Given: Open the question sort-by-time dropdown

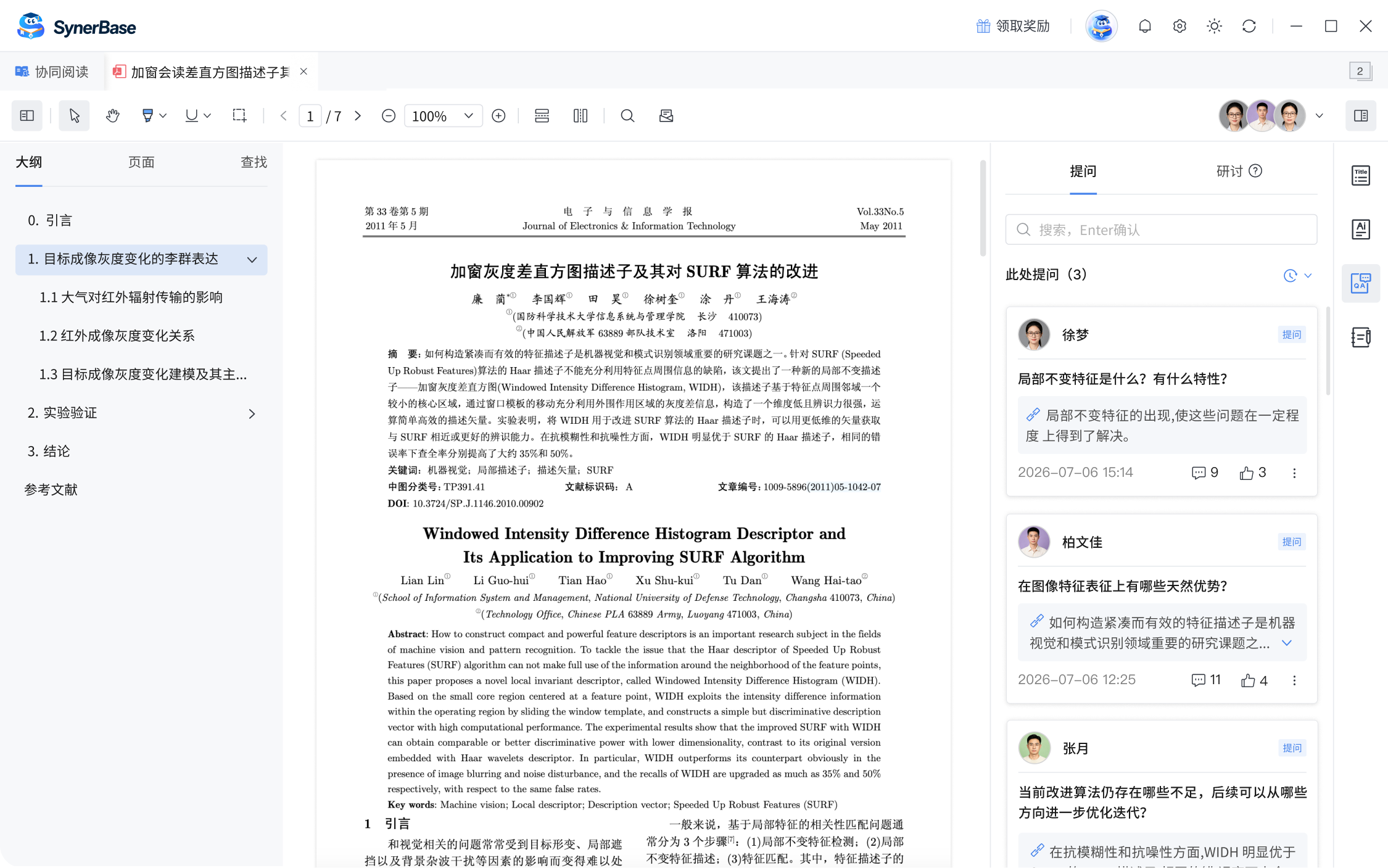Looking at the screenshot, I should pos(1297,276).
